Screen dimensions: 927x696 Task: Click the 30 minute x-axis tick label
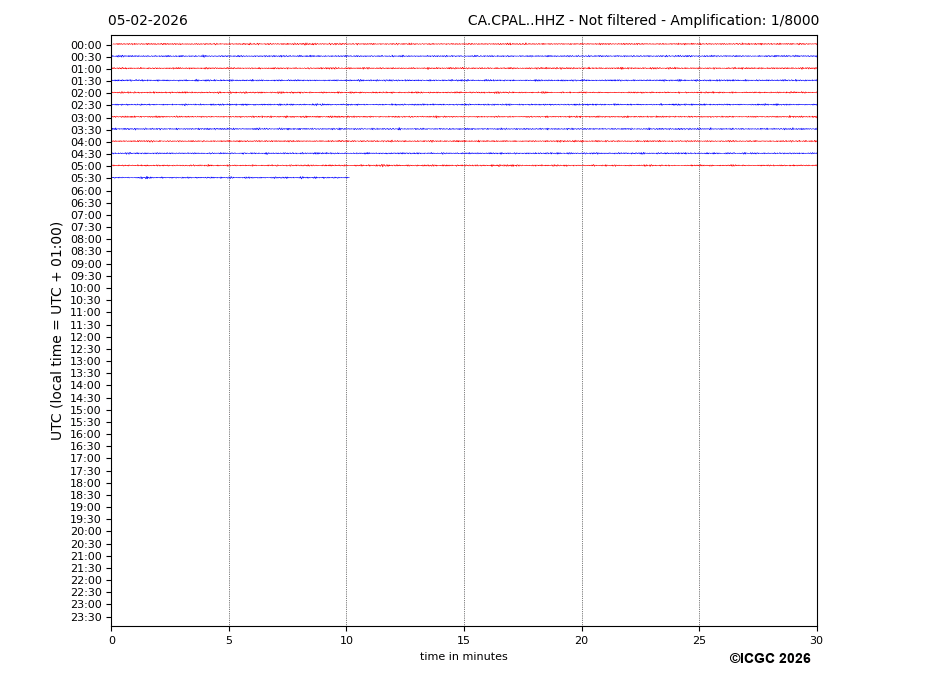816,640
